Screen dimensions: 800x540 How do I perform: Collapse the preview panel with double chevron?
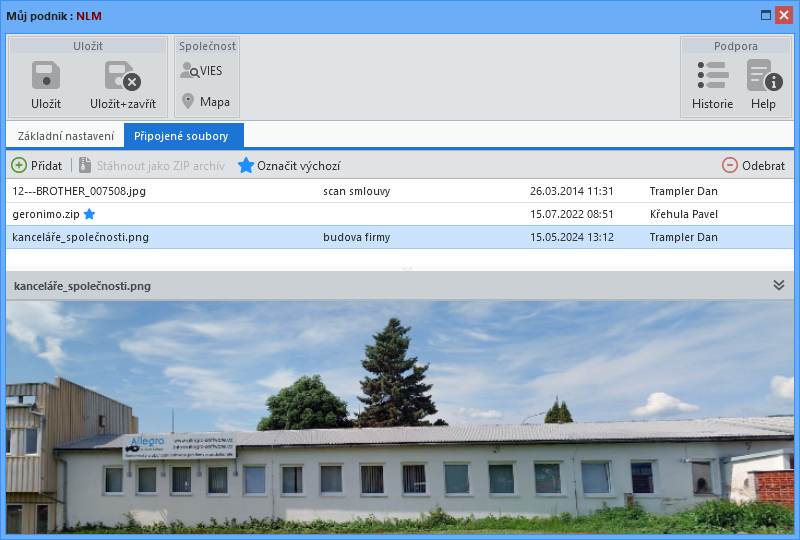click(x=779, y=285)
